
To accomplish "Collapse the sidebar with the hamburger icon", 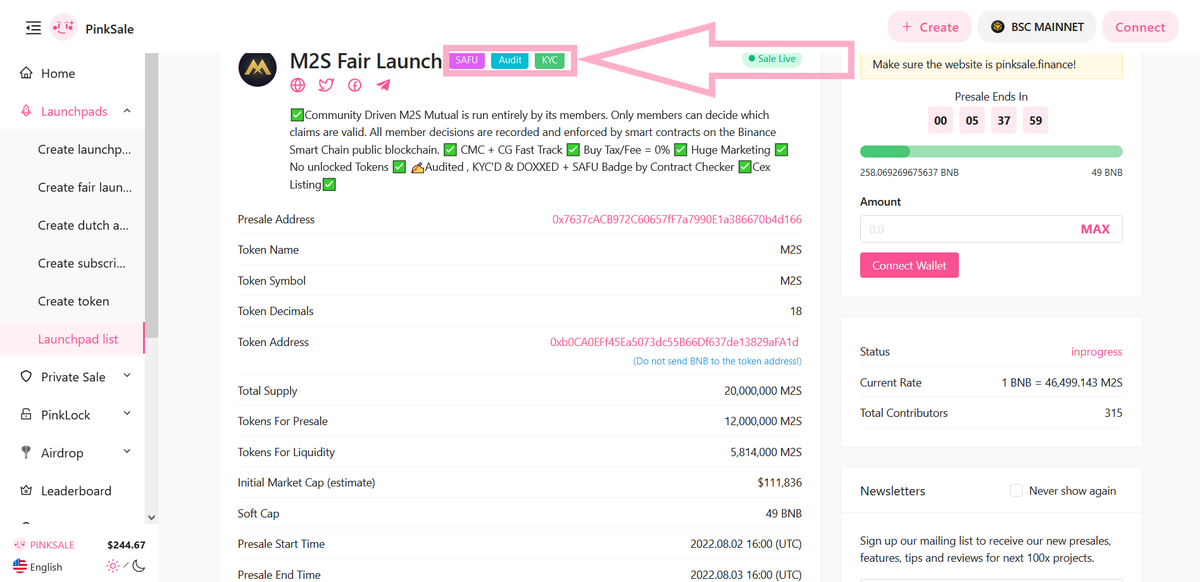I will pos(33,27).
